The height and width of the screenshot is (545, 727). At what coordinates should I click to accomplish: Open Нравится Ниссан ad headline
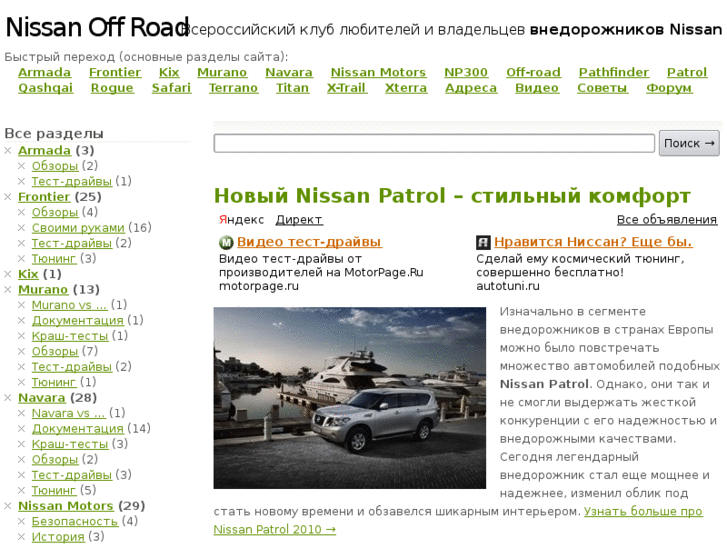[x=593, y=242]
